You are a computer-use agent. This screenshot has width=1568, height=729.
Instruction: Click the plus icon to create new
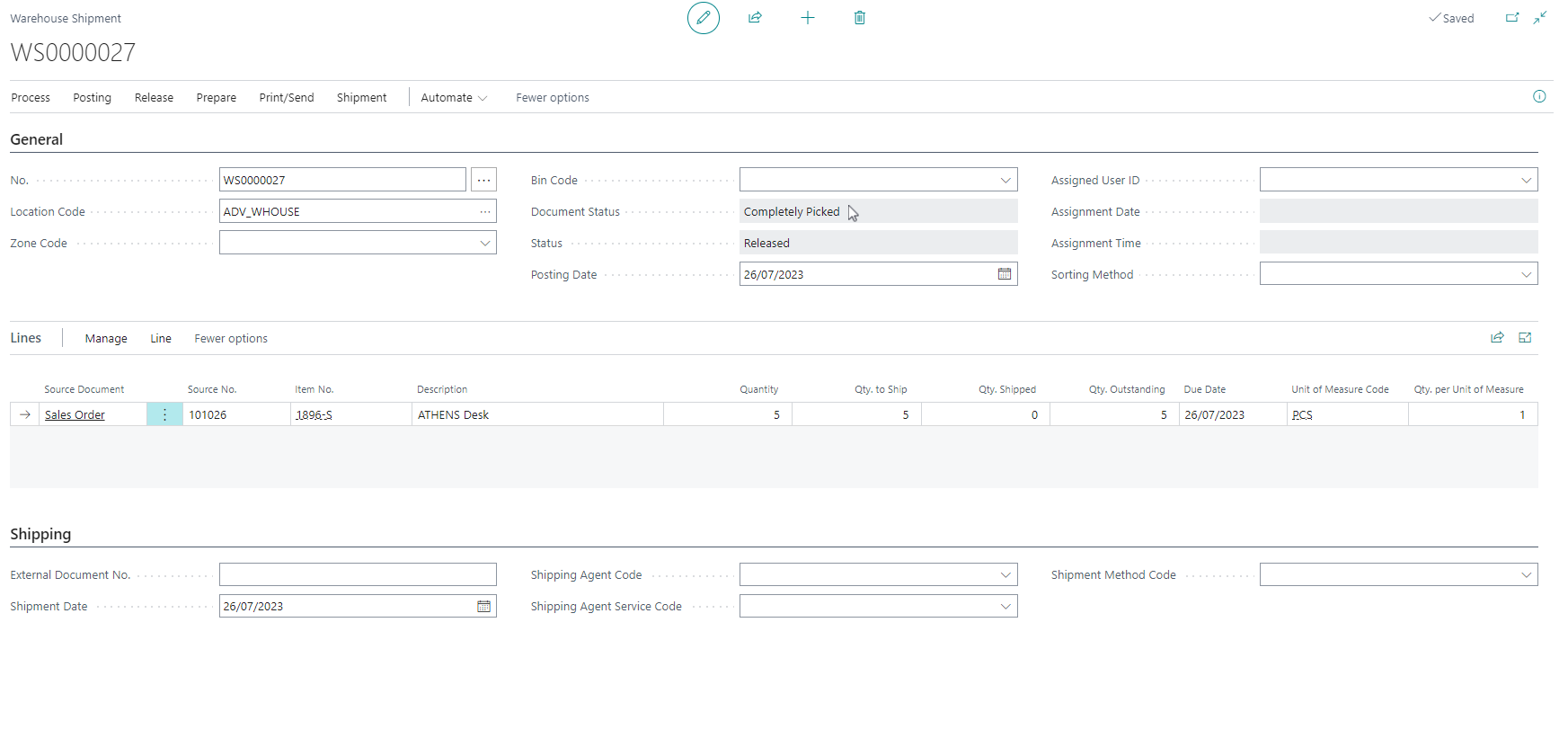807,18
